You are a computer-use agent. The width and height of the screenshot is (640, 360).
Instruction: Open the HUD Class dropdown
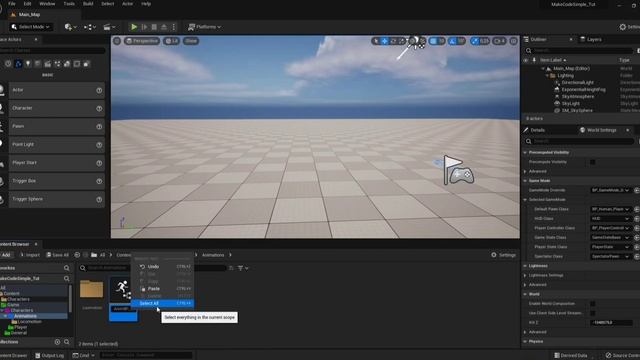pyautogui.click(x=611, y=218)
